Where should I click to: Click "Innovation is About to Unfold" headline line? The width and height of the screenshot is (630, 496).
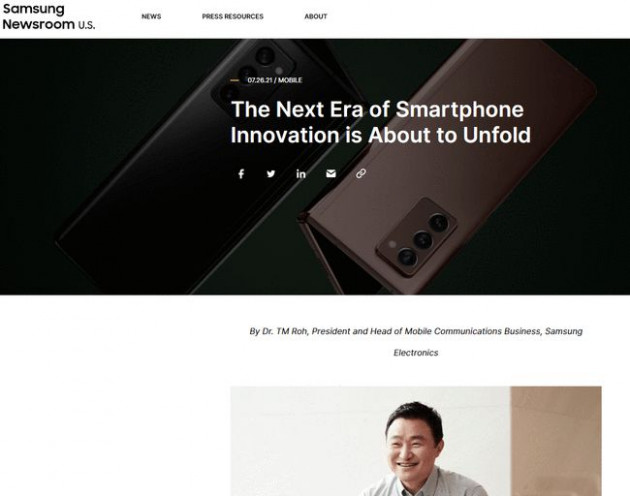tap(381, 135)
